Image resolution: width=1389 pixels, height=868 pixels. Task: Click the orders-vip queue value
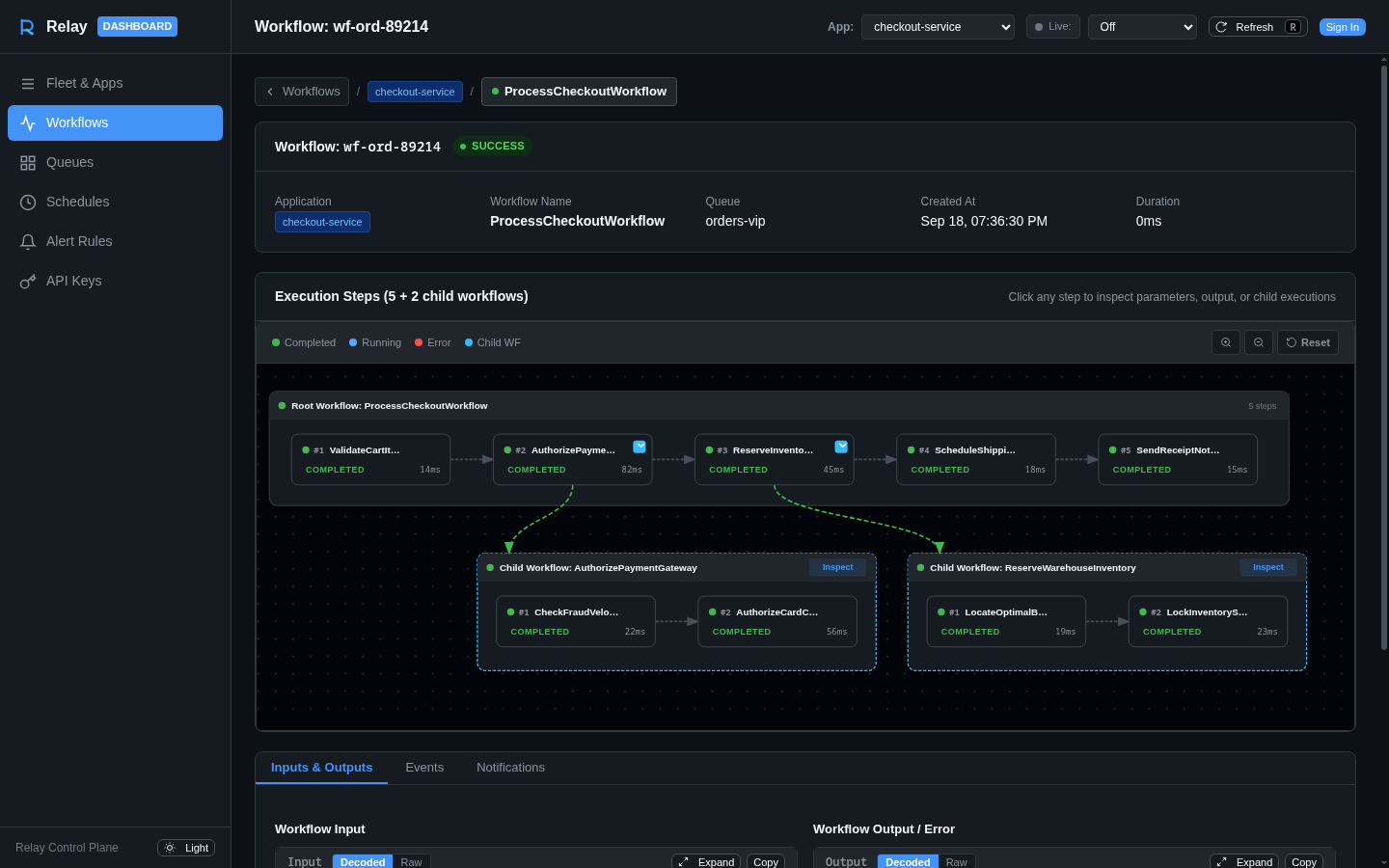[735, 221]
